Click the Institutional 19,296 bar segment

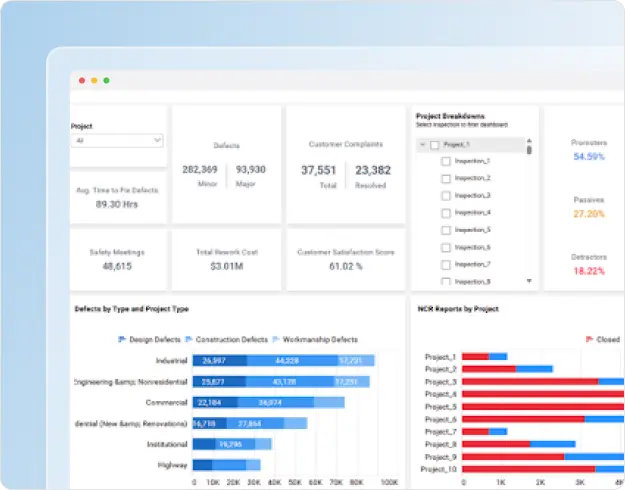pos(235,444)
